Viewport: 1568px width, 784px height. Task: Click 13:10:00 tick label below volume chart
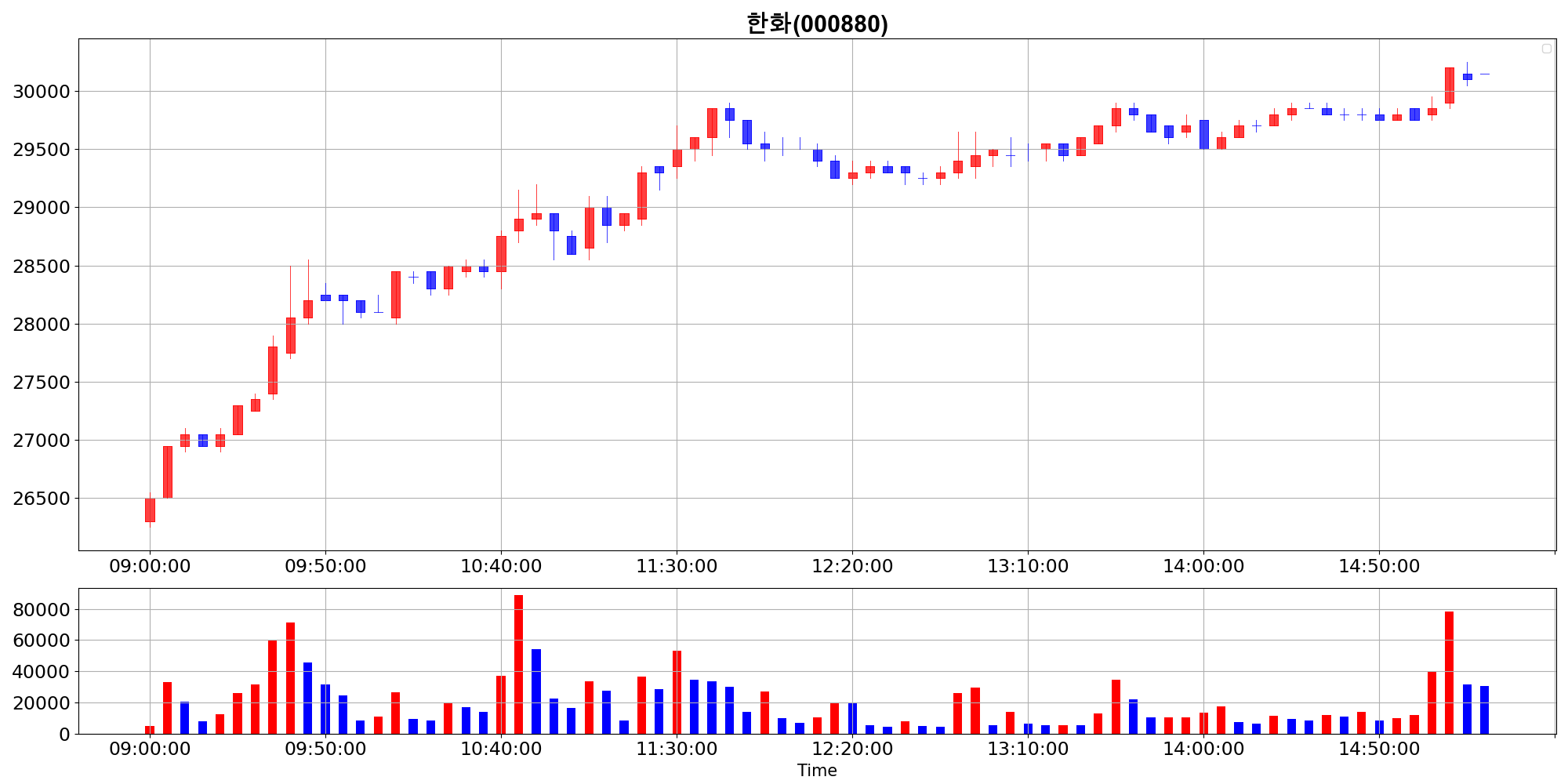click(1028, 749)
